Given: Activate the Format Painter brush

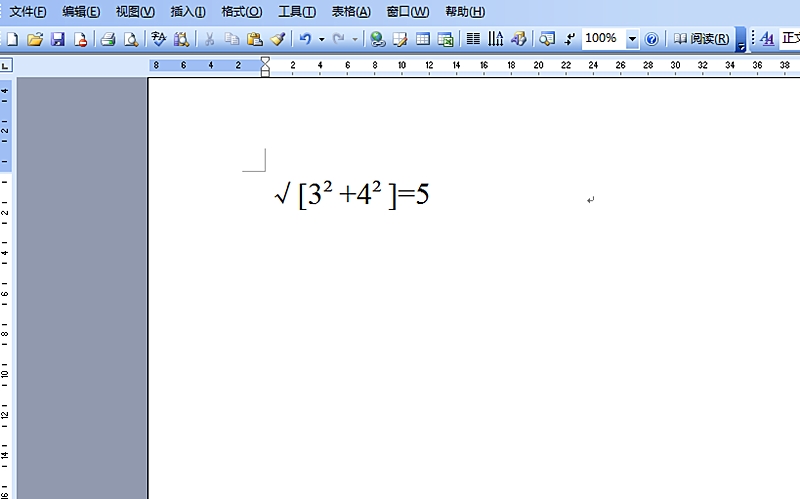Looking at the screenshot, I should tap(278, 39).
